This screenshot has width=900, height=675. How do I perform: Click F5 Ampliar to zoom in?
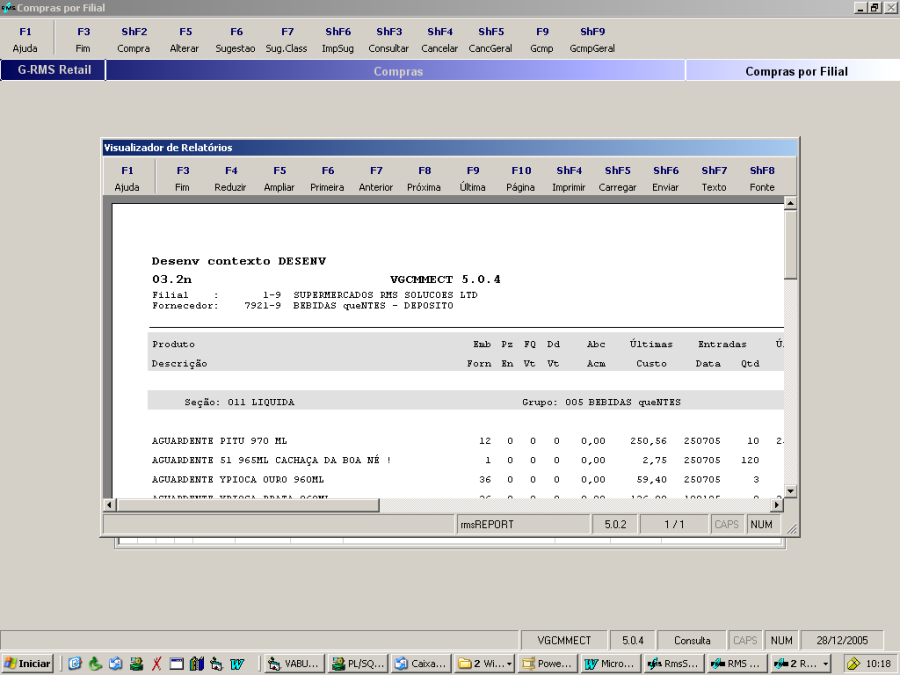(x=279, y=179)
